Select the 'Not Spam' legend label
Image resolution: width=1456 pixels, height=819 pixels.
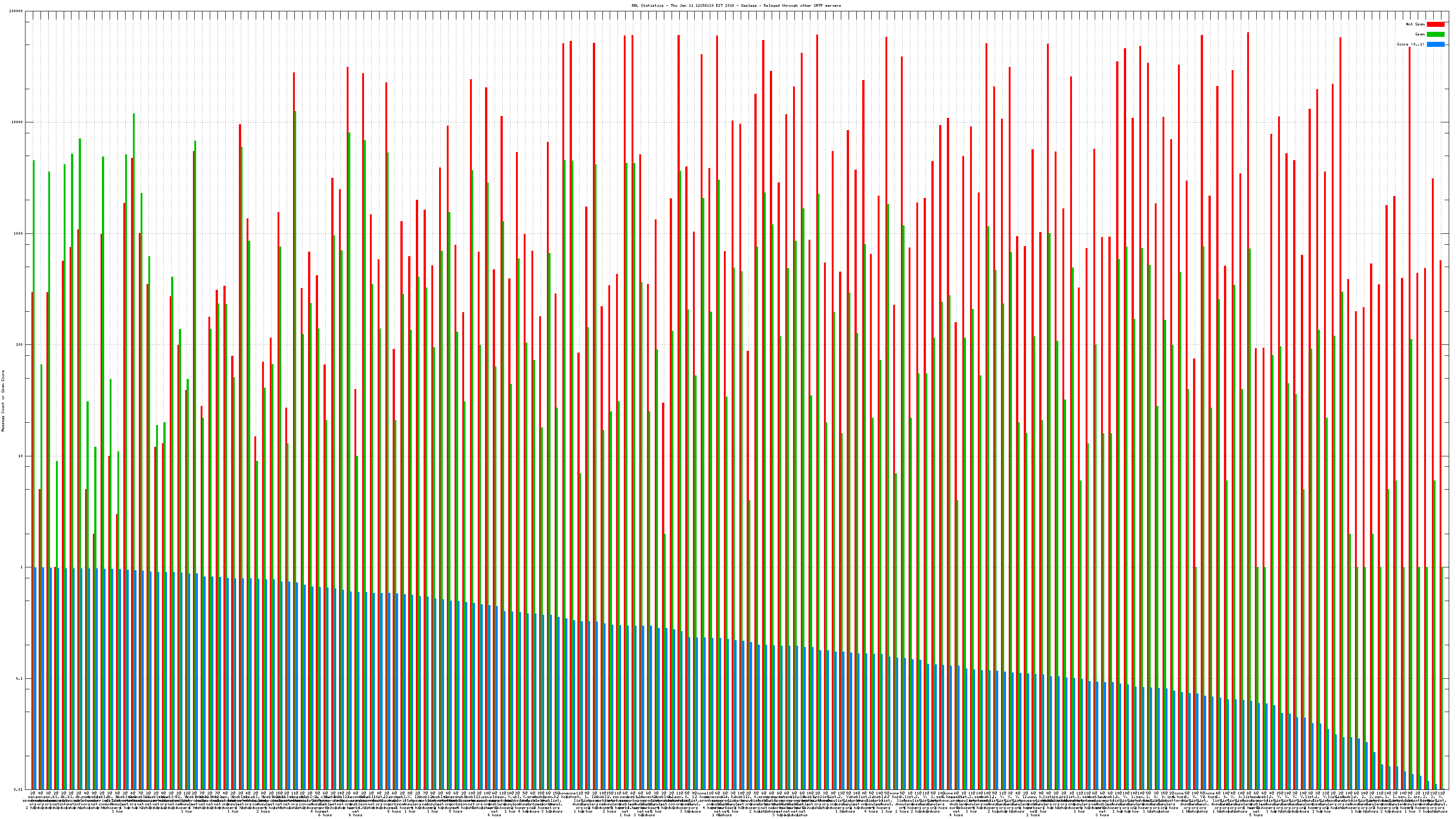[1416, 24]
